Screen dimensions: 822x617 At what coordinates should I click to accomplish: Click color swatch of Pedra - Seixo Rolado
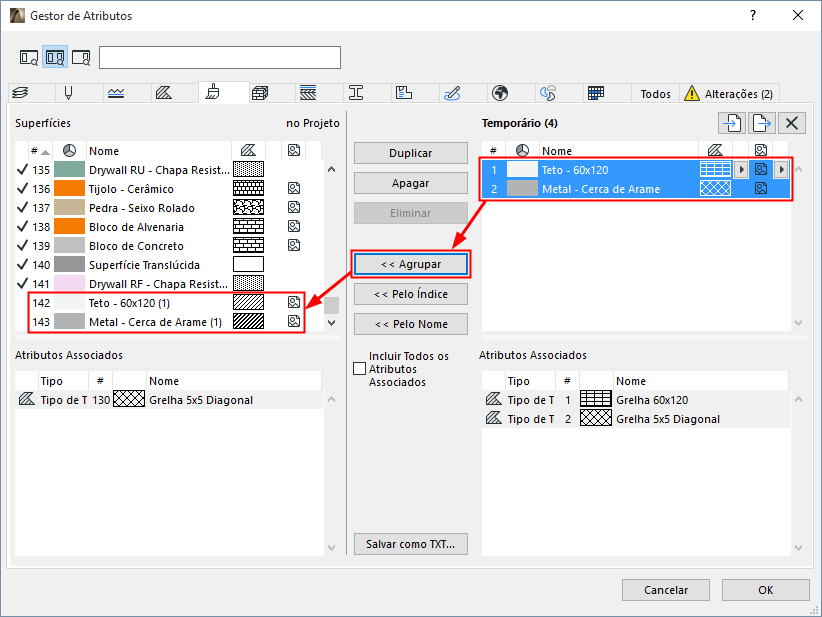click(x=69, y=208)
